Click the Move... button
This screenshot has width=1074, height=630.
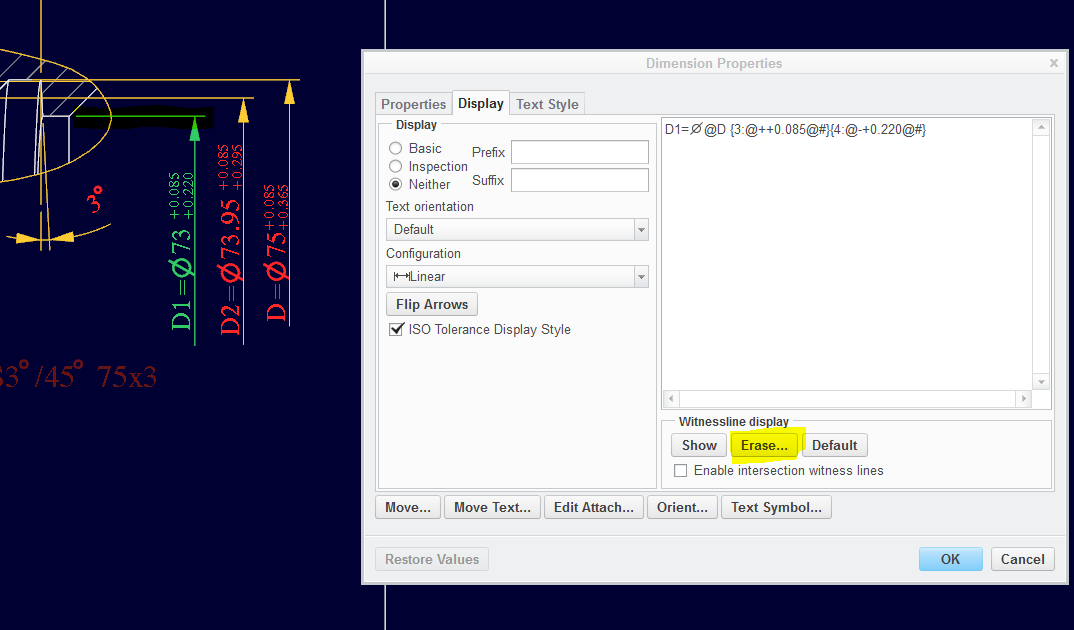pos(408,507)
